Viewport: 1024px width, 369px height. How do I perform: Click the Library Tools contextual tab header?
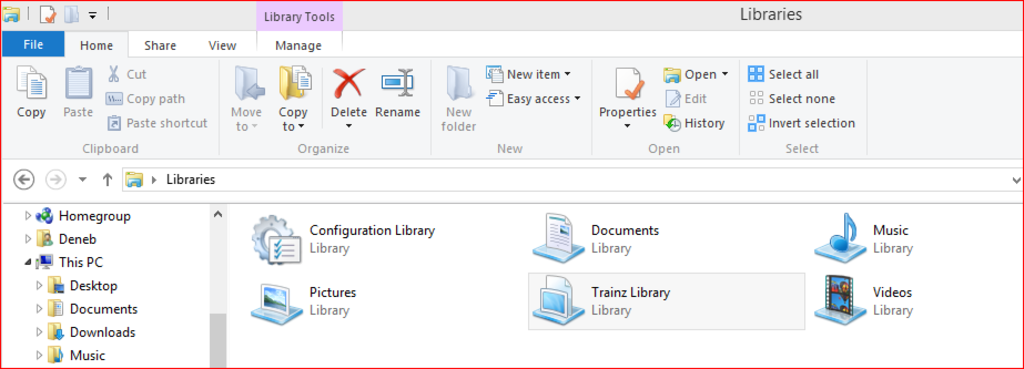299,16
